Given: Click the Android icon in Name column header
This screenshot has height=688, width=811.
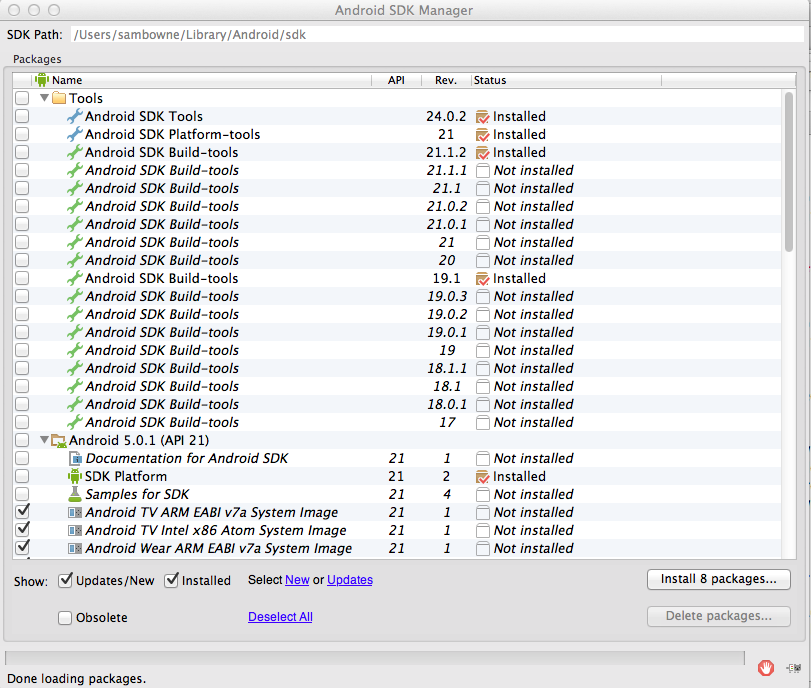Looking at the screenshot, I should click(42, 80).
